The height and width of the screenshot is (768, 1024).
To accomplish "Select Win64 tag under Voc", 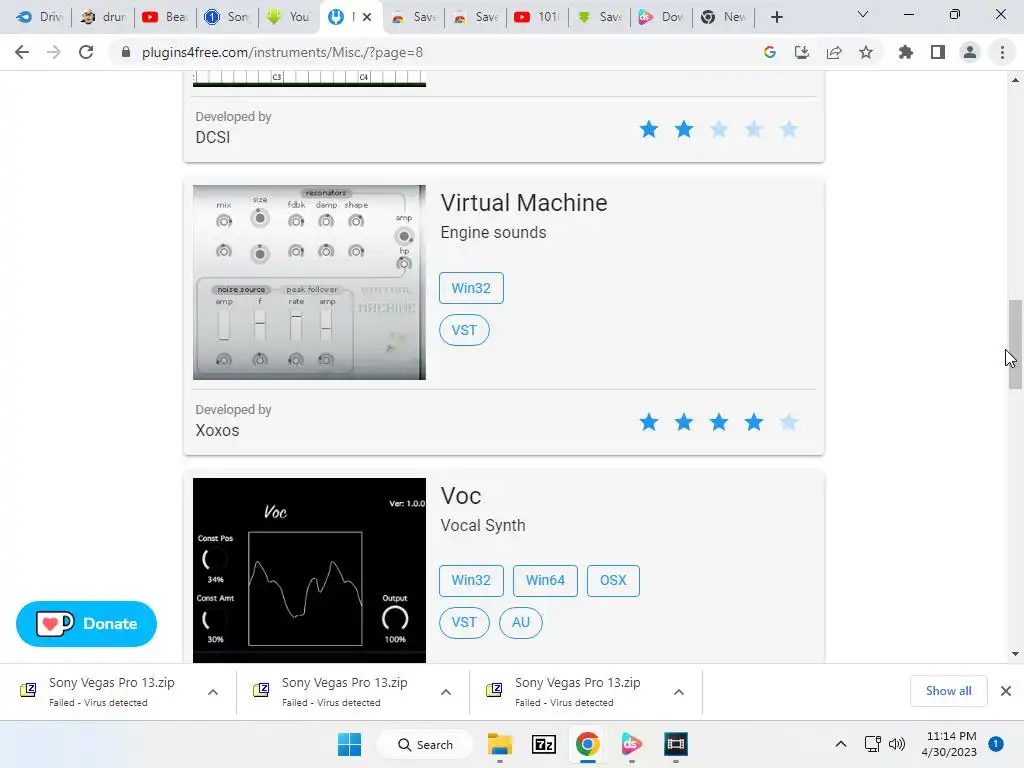I will (x=545, y=581).
